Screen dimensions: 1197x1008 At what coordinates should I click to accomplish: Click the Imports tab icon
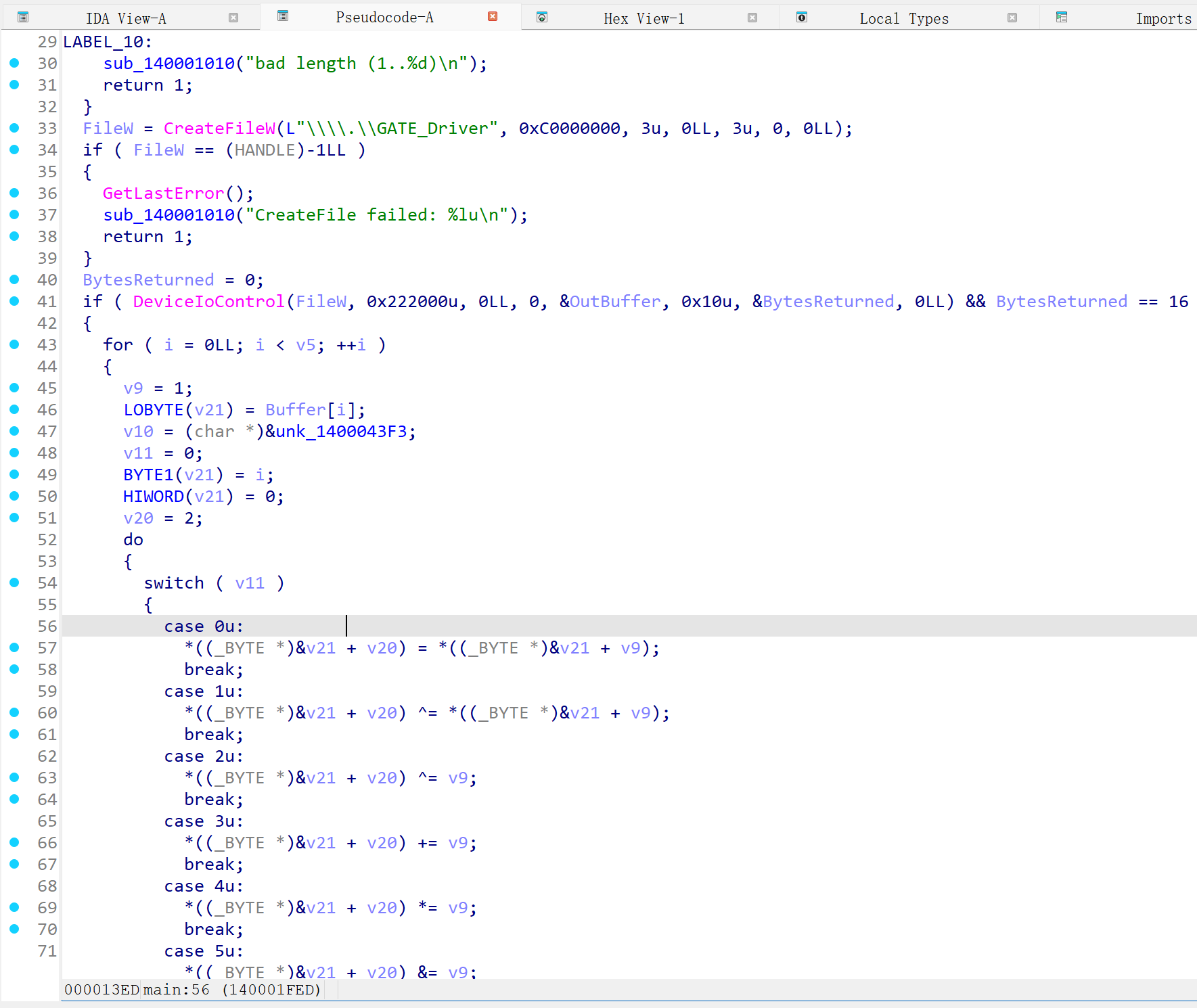1062,18
